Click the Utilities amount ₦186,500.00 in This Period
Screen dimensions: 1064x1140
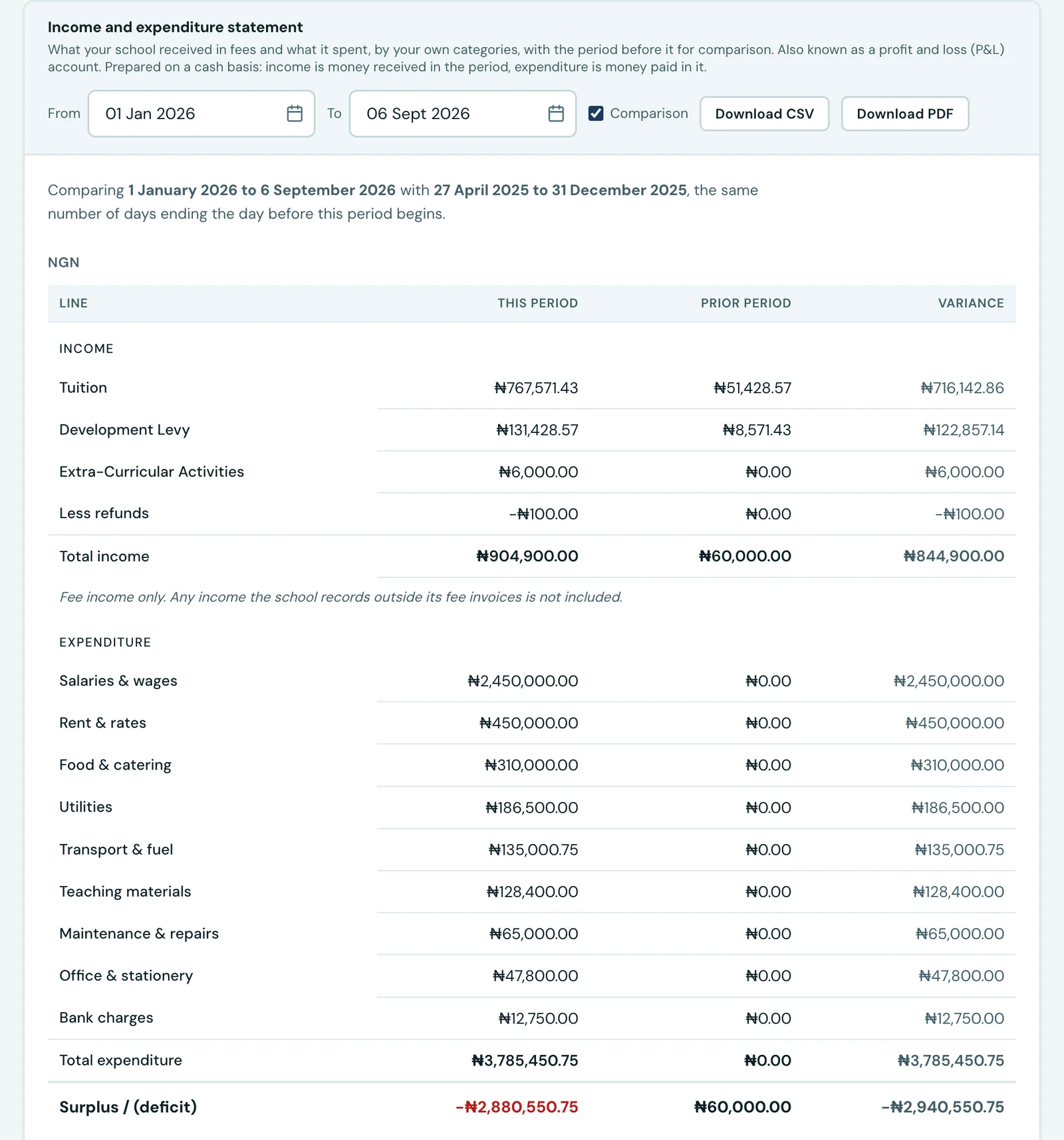pos(532,807)
